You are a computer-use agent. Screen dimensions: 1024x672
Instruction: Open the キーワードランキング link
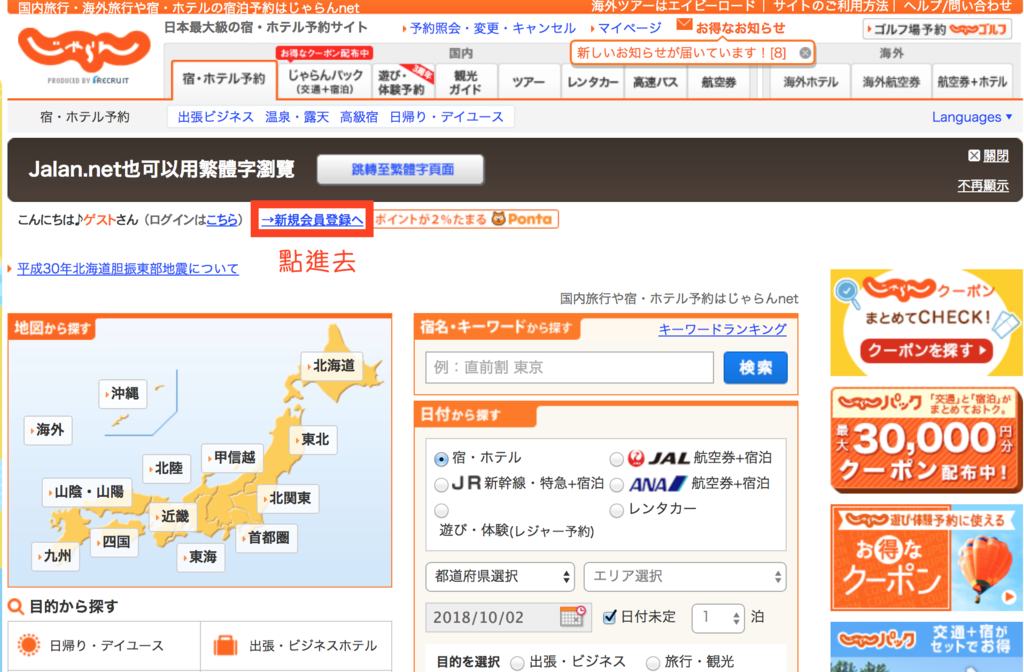(x=722, y=329)
